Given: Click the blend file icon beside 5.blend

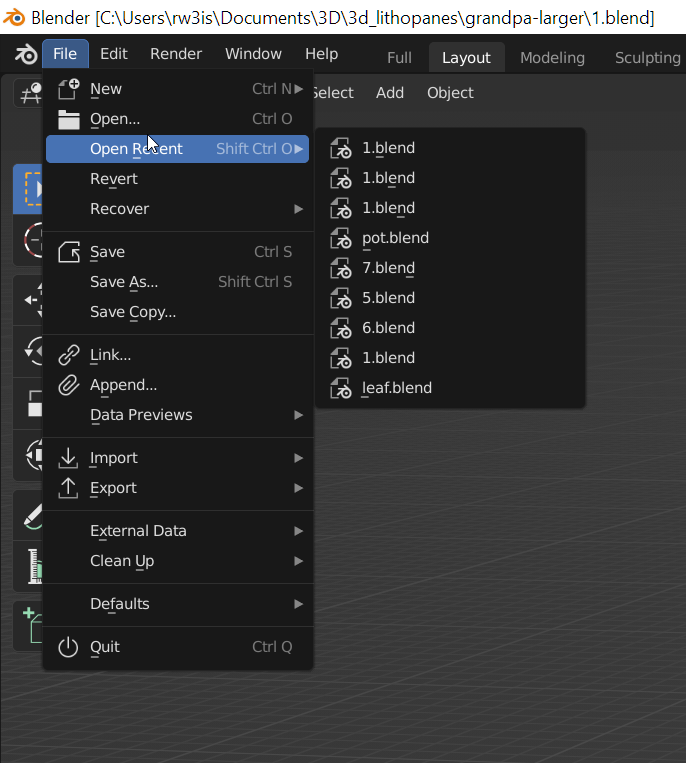Looking at the screenshot, I should 341,298.
